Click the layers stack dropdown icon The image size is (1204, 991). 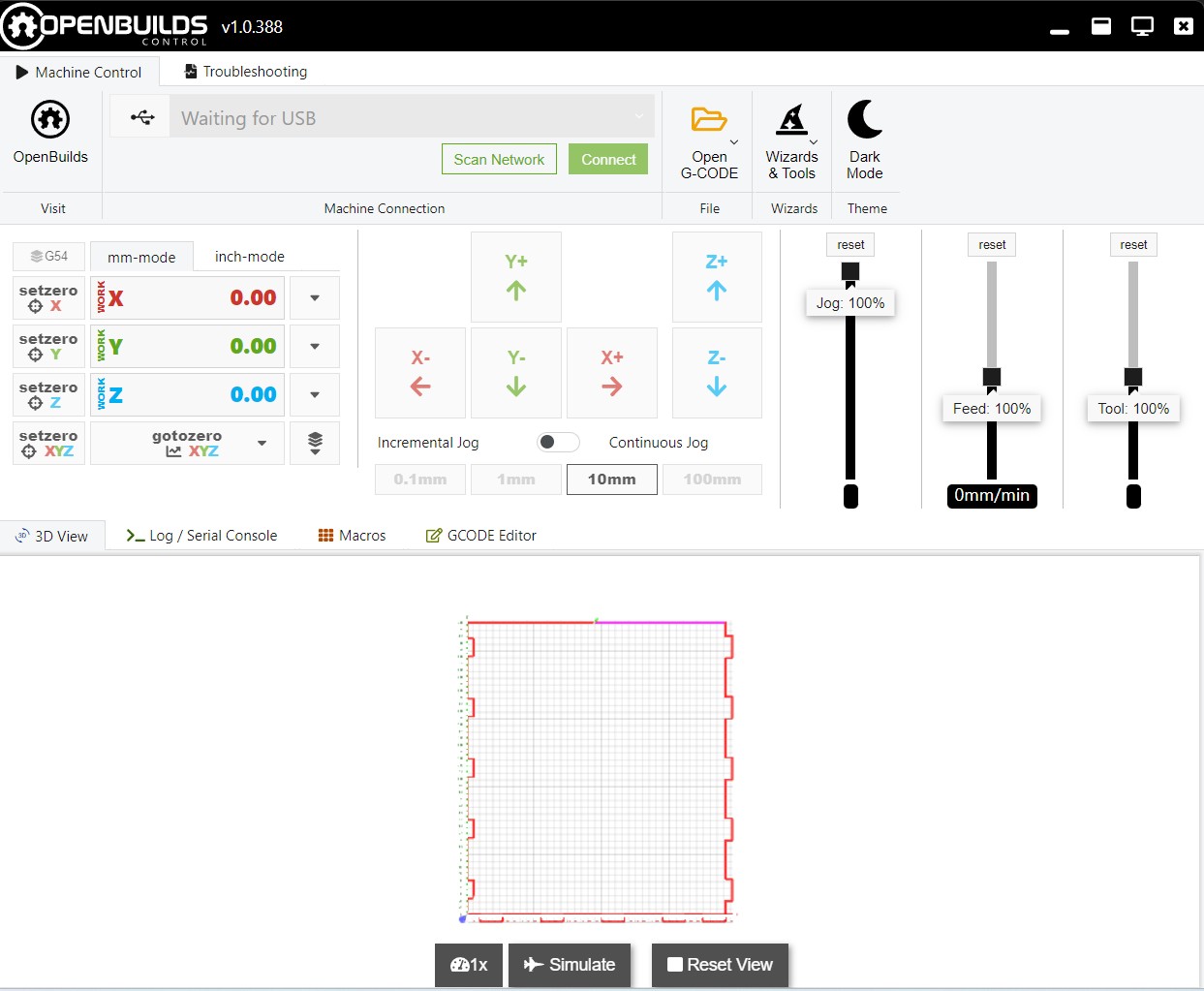315,444
